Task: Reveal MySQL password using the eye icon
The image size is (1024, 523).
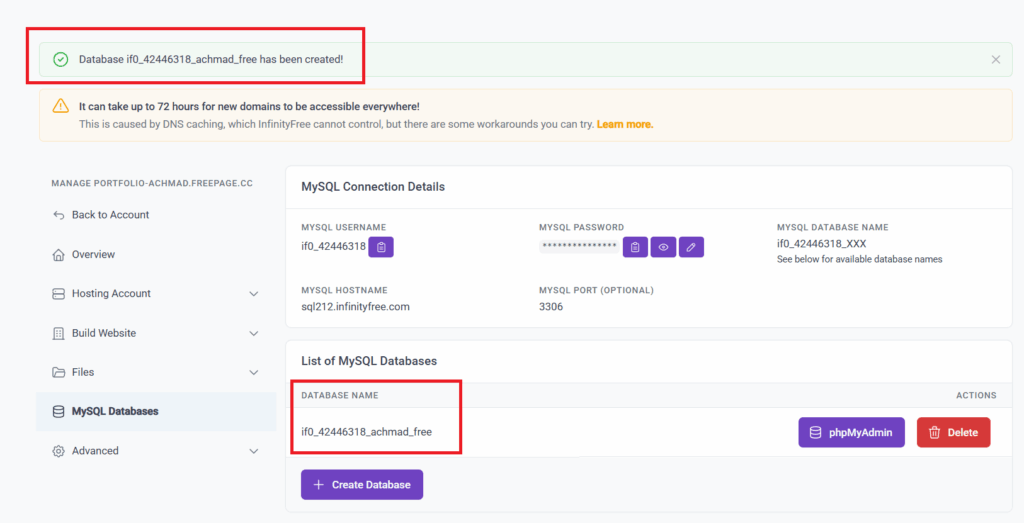Action: coord(663,247)
